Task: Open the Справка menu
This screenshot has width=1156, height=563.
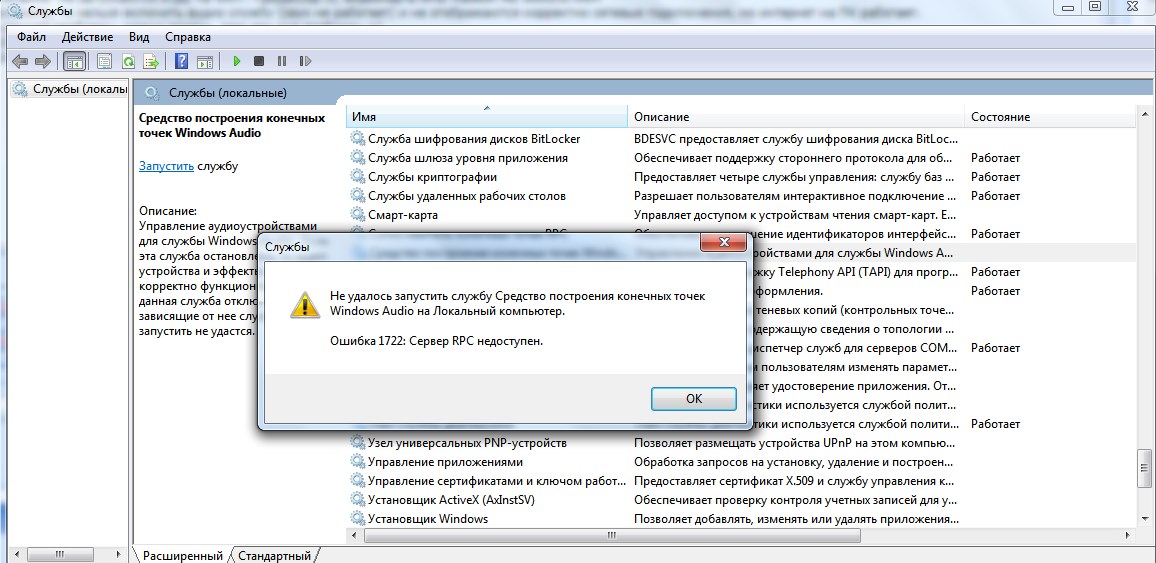Action: click(x=187, y=37)
